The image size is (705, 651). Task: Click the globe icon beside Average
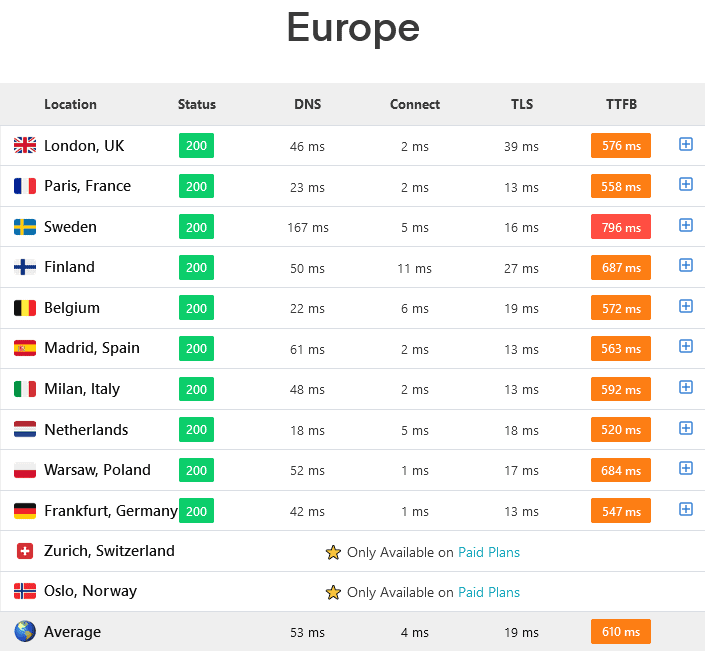[25, 631]
